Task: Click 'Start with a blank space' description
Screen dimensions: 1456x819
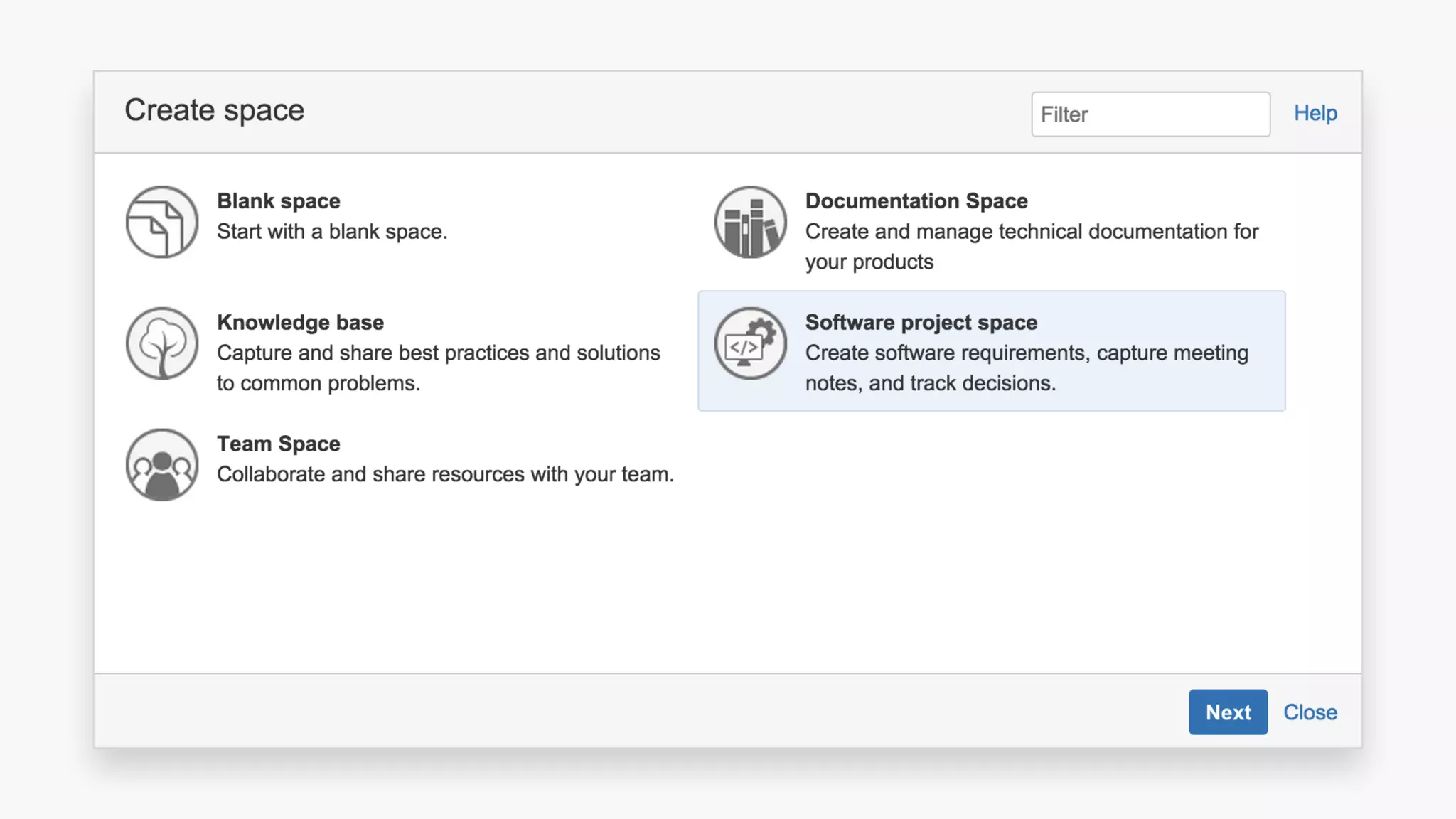Action: tap(332, 232)
